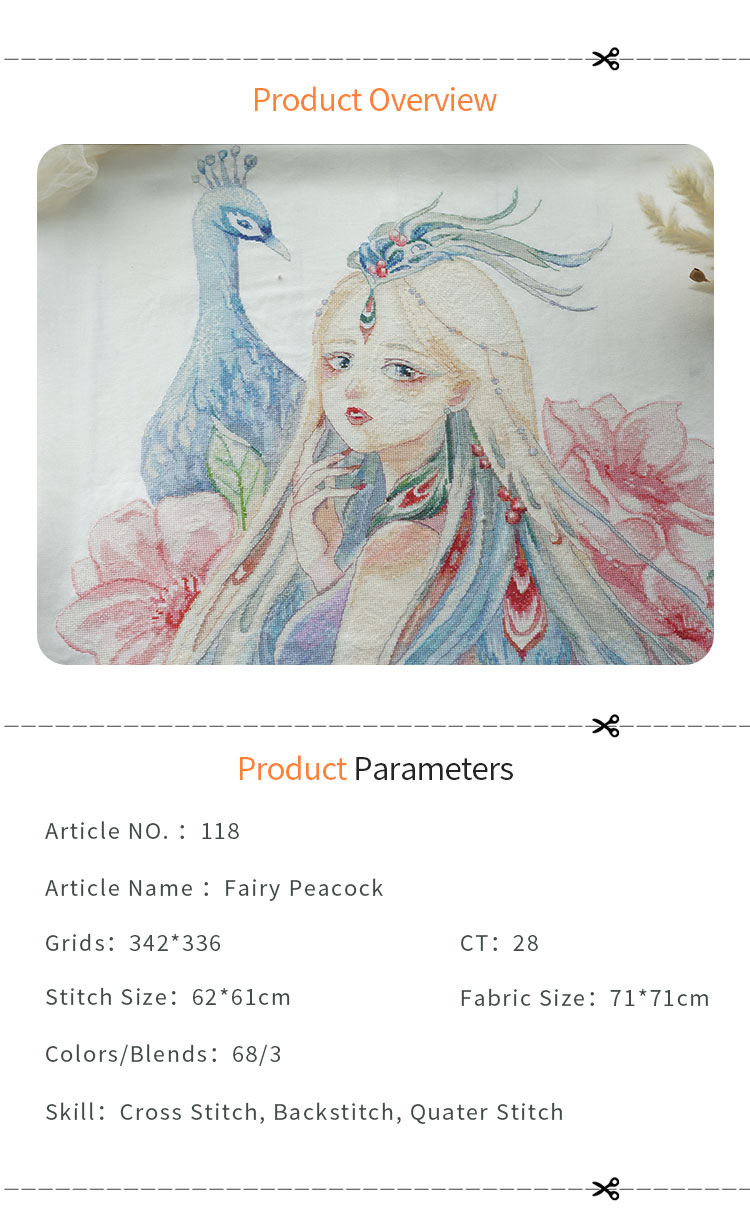Screen dimensions: 750x1218
Task: Click the CT: 28 parameter
Action: pyautogui.click(x=499, y=943)
